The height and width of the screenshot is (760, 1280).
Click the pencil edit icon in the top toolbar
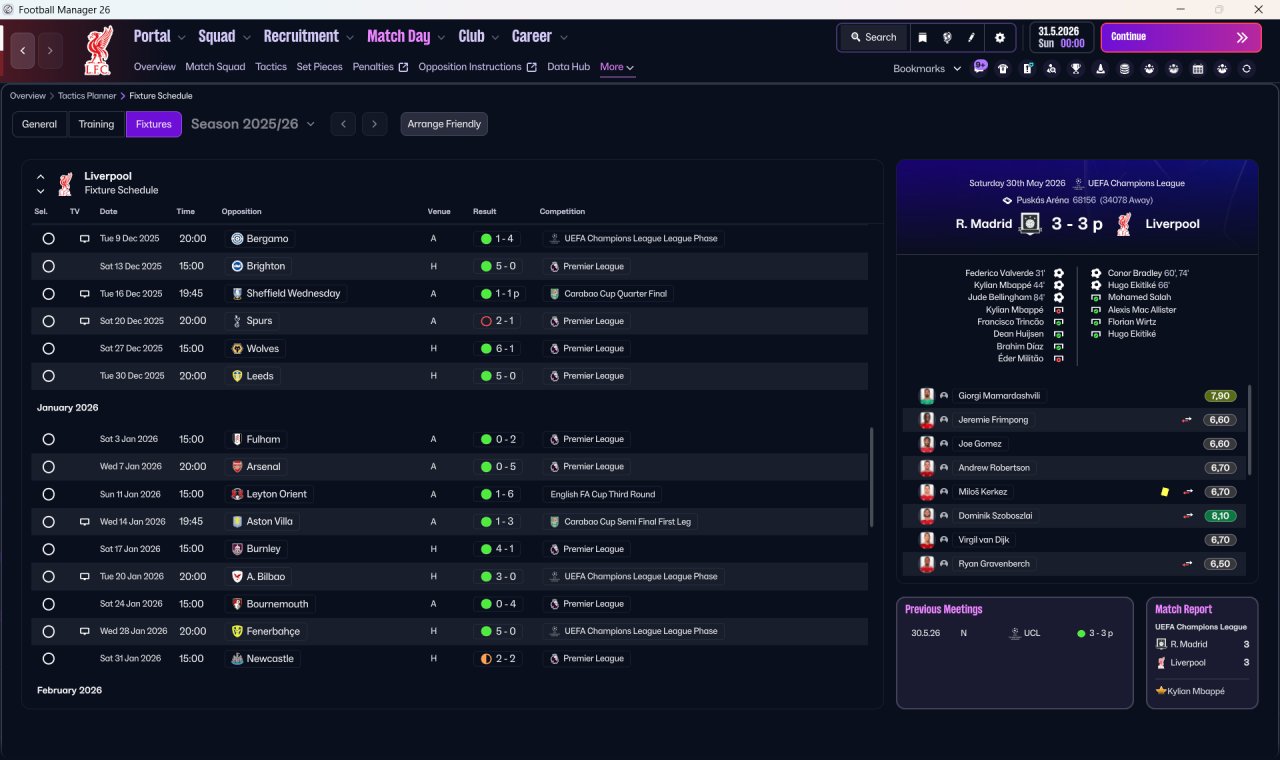point(971,37)
